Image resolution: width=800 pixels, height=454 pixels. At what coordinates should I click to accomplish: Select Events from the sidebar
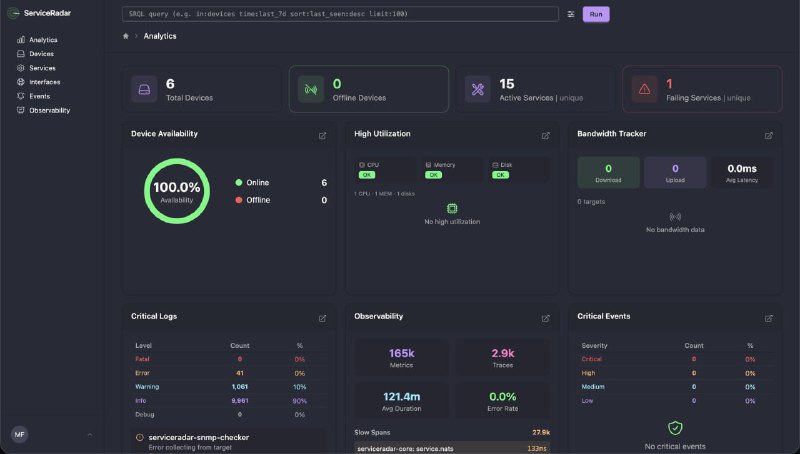tap(40, 96)
